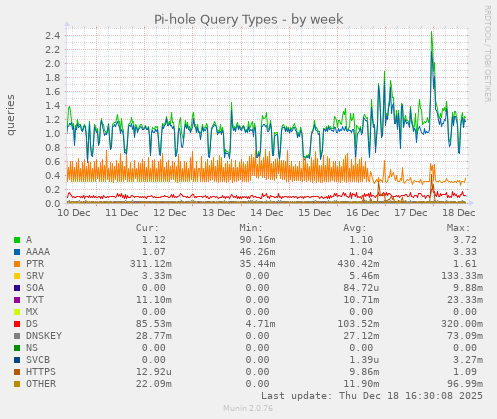Click the 'PTR' legend label
Image resolution: width=497 pixels, height=419 pixels.
coord(35,264)
